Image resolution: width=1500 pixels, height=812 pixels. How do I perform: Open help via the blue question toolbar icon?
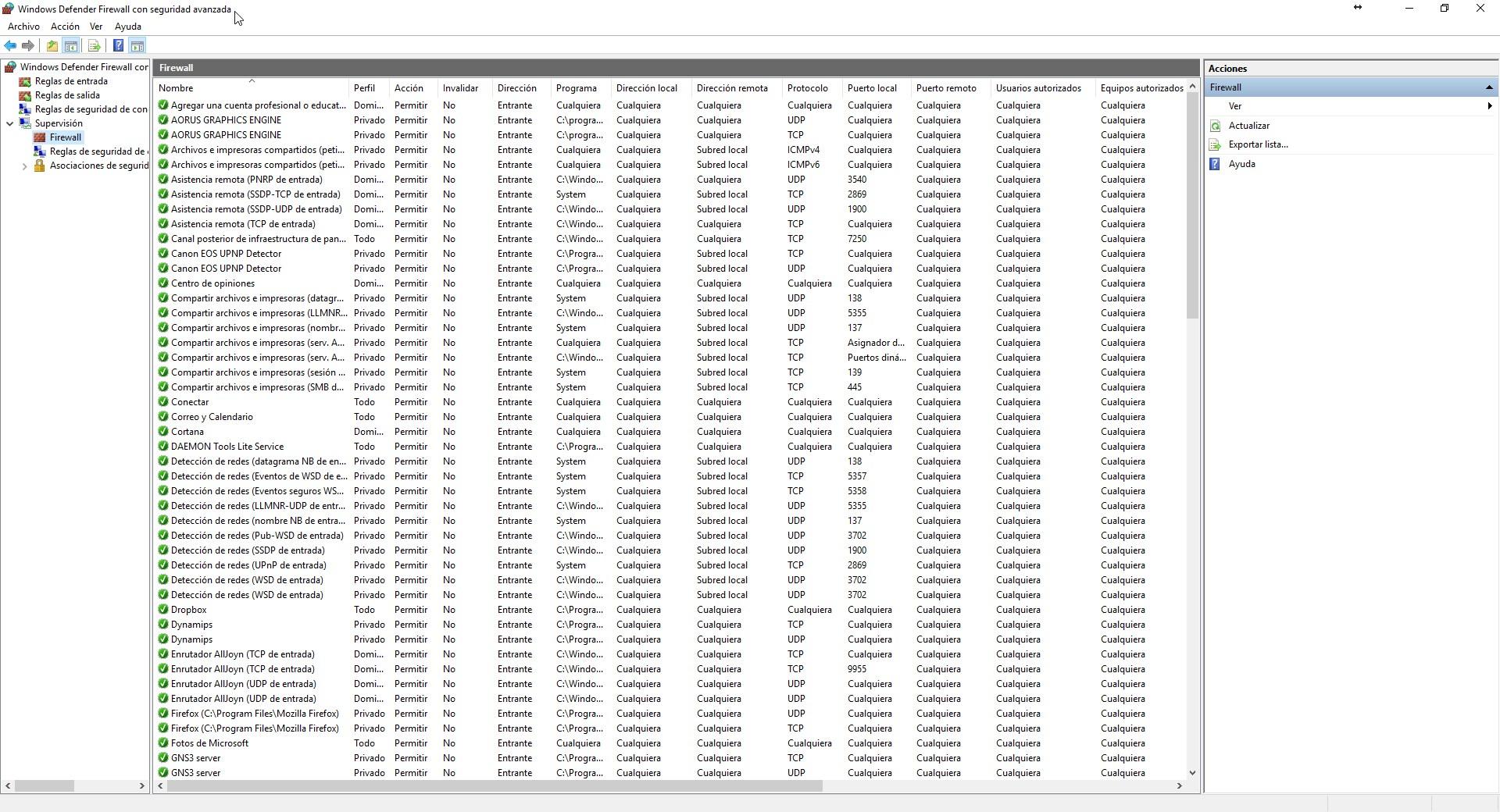[118, 46]
